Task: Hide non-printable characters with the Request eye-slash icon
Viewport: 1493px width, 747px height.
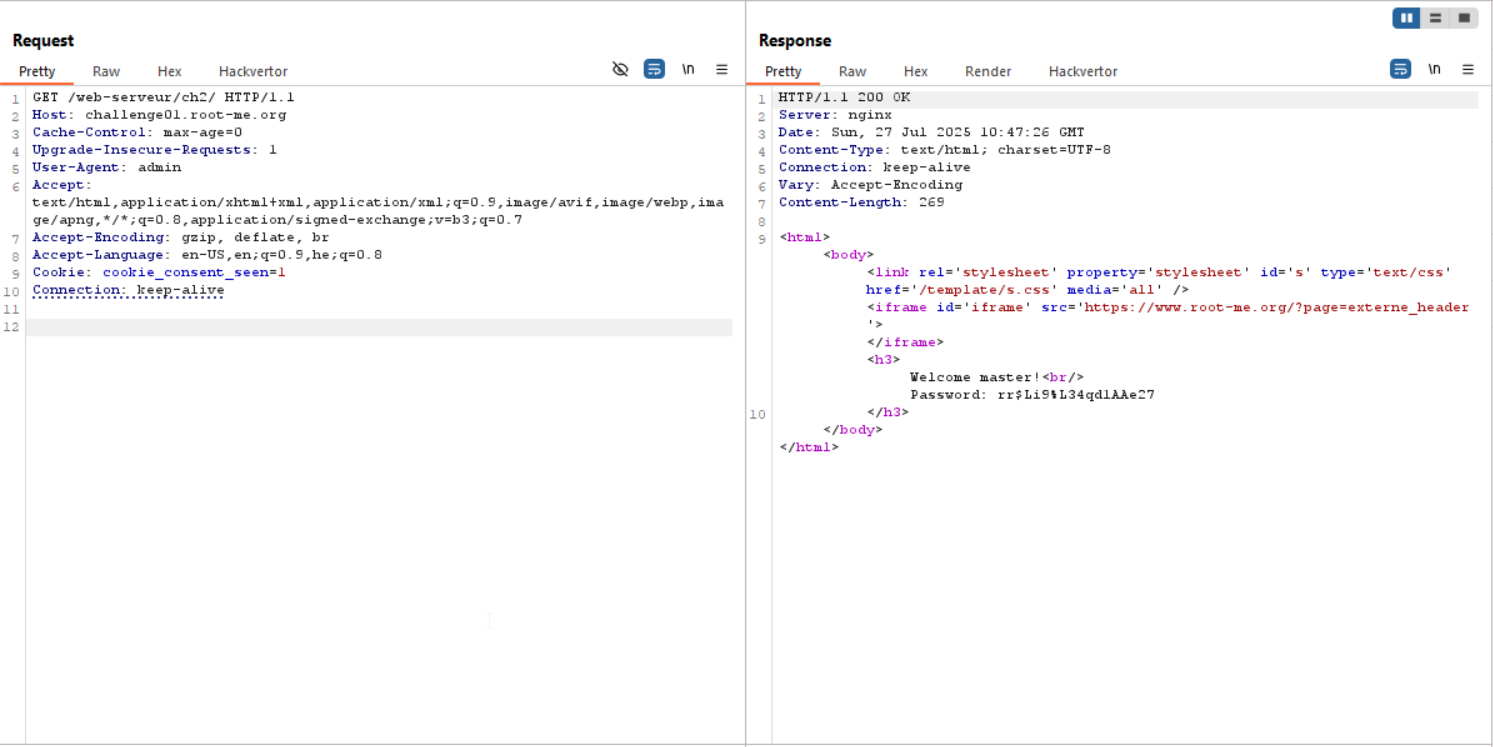Action: tap(620, 69)
